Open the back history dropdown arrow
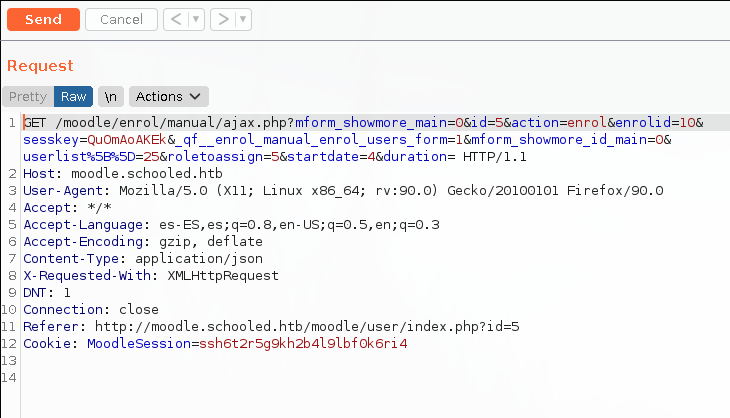 pos(195,19)
